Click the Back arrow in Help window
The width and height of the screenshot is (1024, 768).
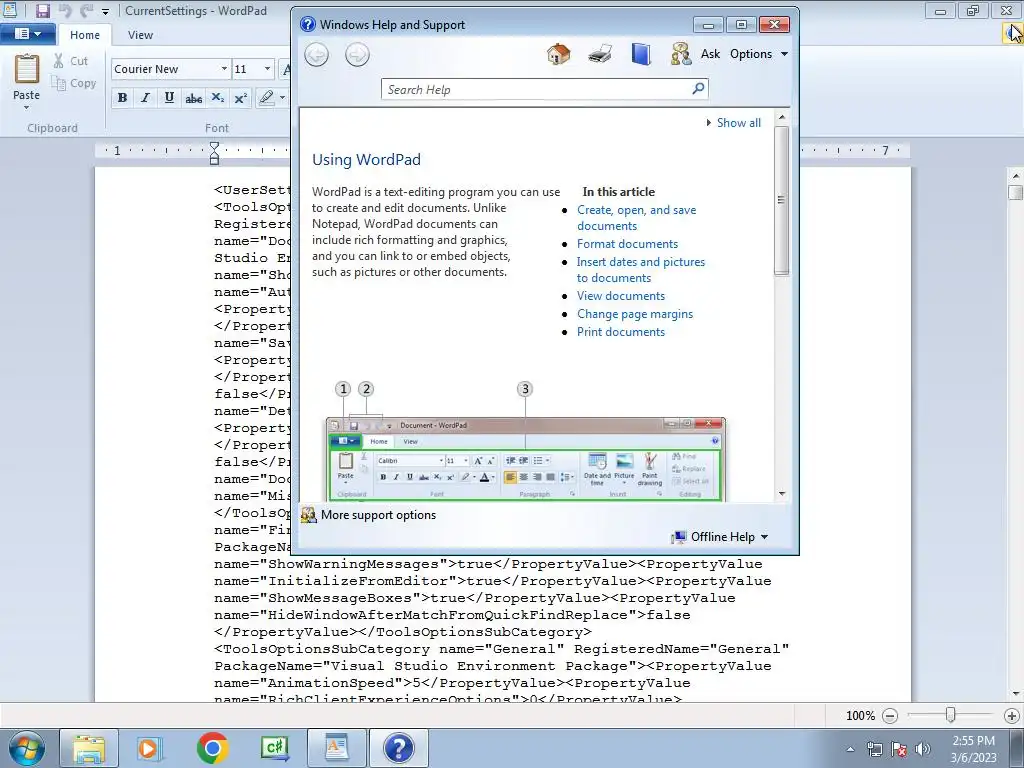317,54
